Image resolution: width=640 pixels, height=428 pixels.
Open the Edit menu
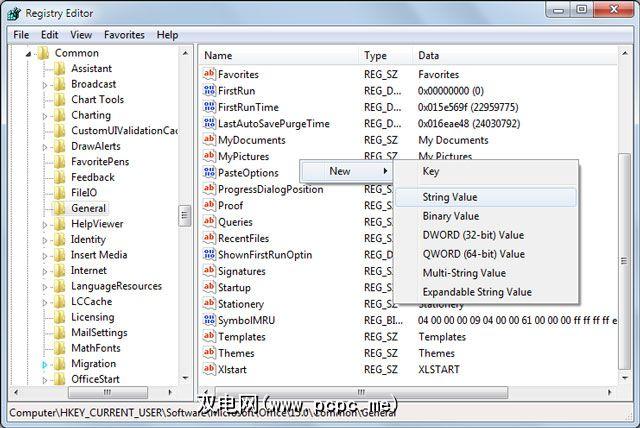49,35
